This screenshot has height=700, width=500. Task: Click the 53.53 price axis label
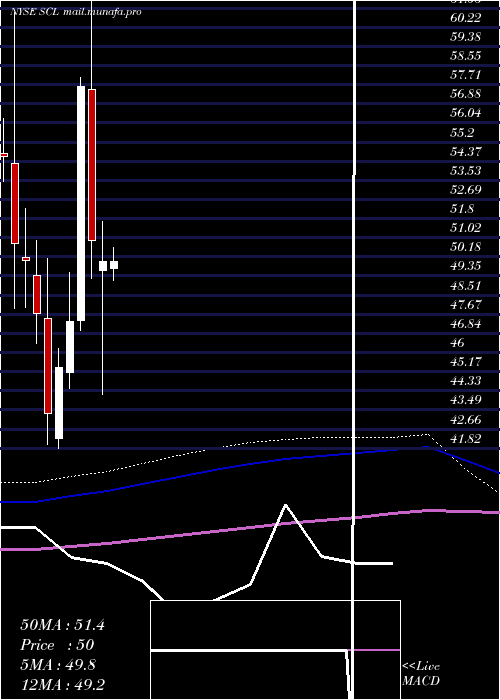(465, 171)
